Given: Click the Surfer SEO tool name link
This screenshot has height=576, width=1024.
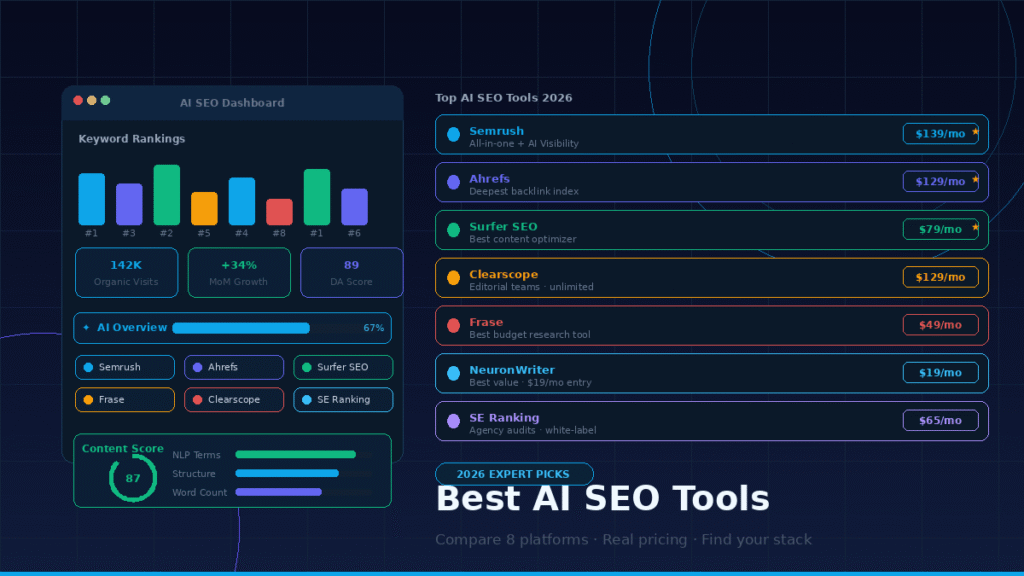Looking at the screenshot, I should pos(503,227).
